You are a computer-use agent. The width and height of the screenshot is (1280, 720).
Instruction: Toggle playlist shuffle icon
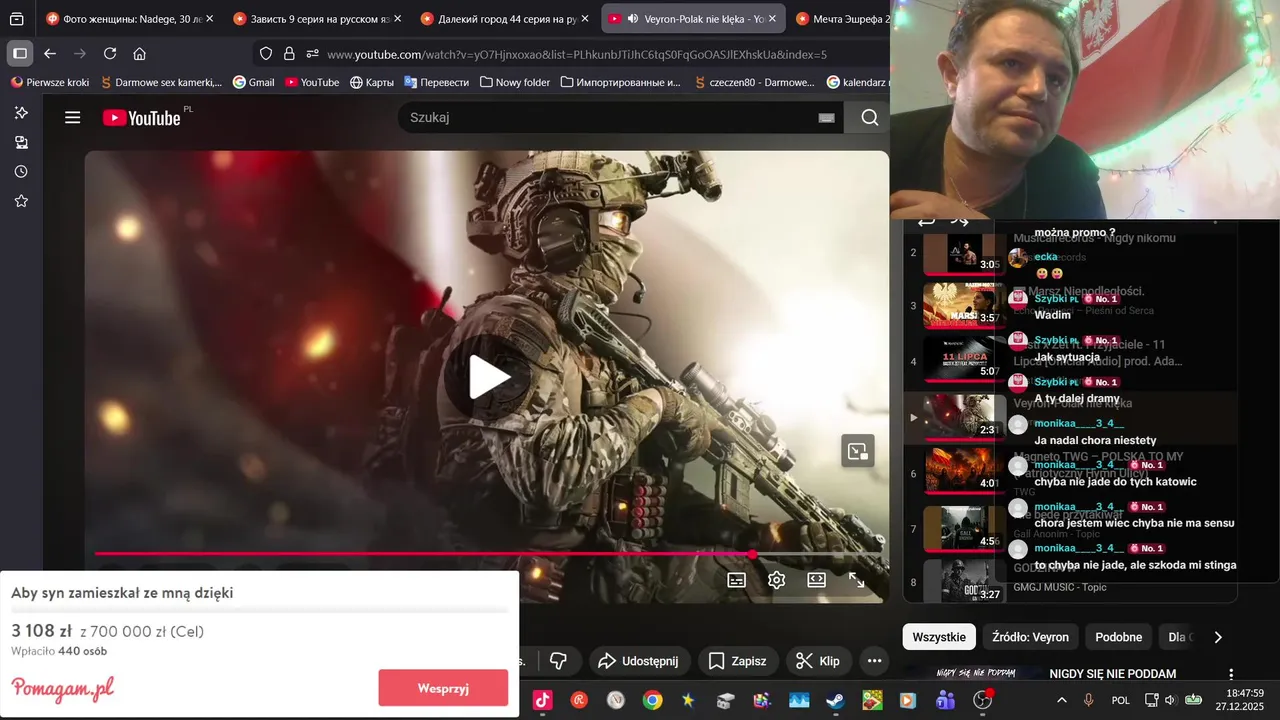click(x=959, y=221)
